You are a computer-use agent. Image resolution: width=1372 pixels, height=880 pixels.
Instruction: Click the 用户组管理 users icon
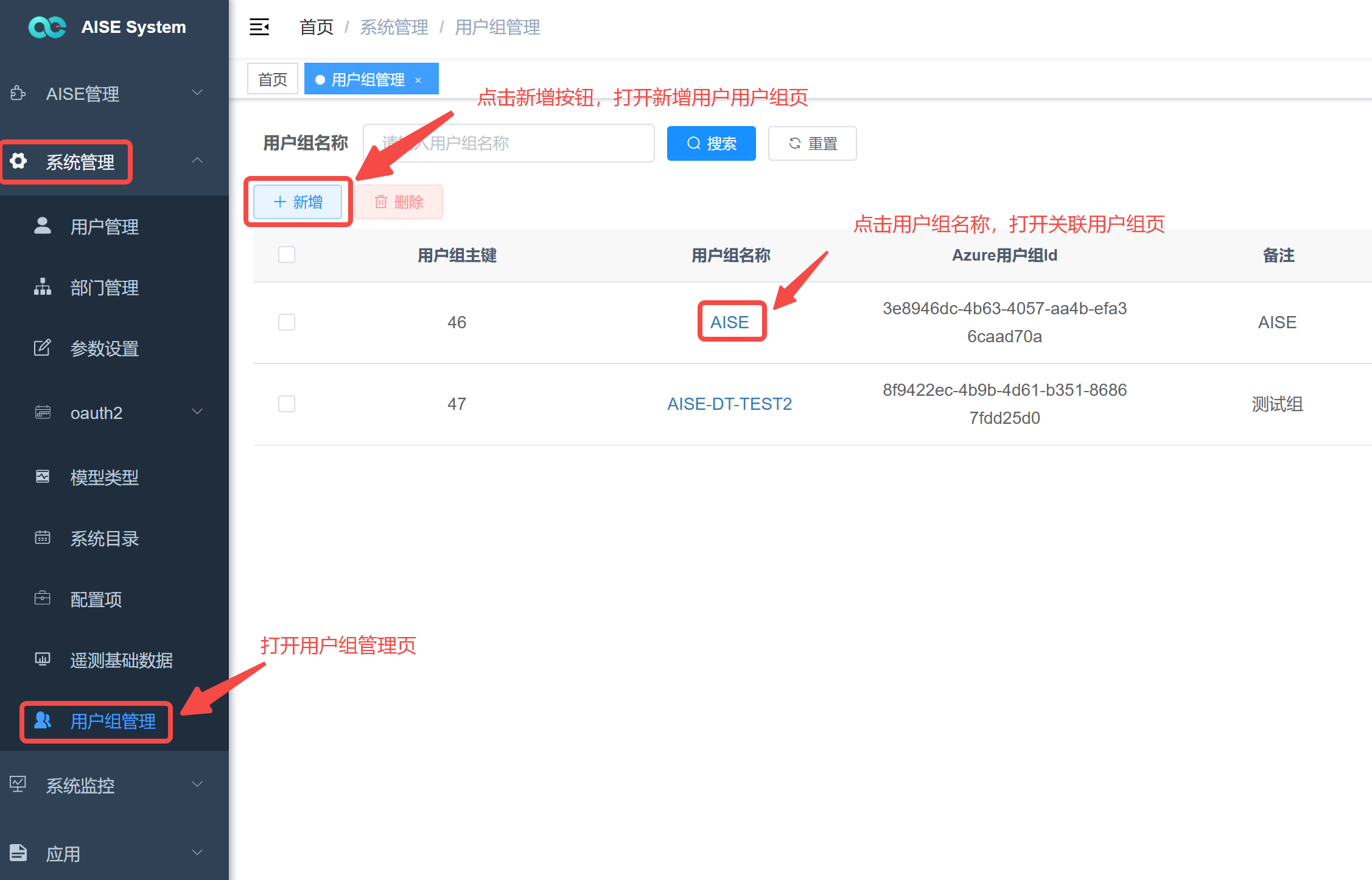point(43,720)
